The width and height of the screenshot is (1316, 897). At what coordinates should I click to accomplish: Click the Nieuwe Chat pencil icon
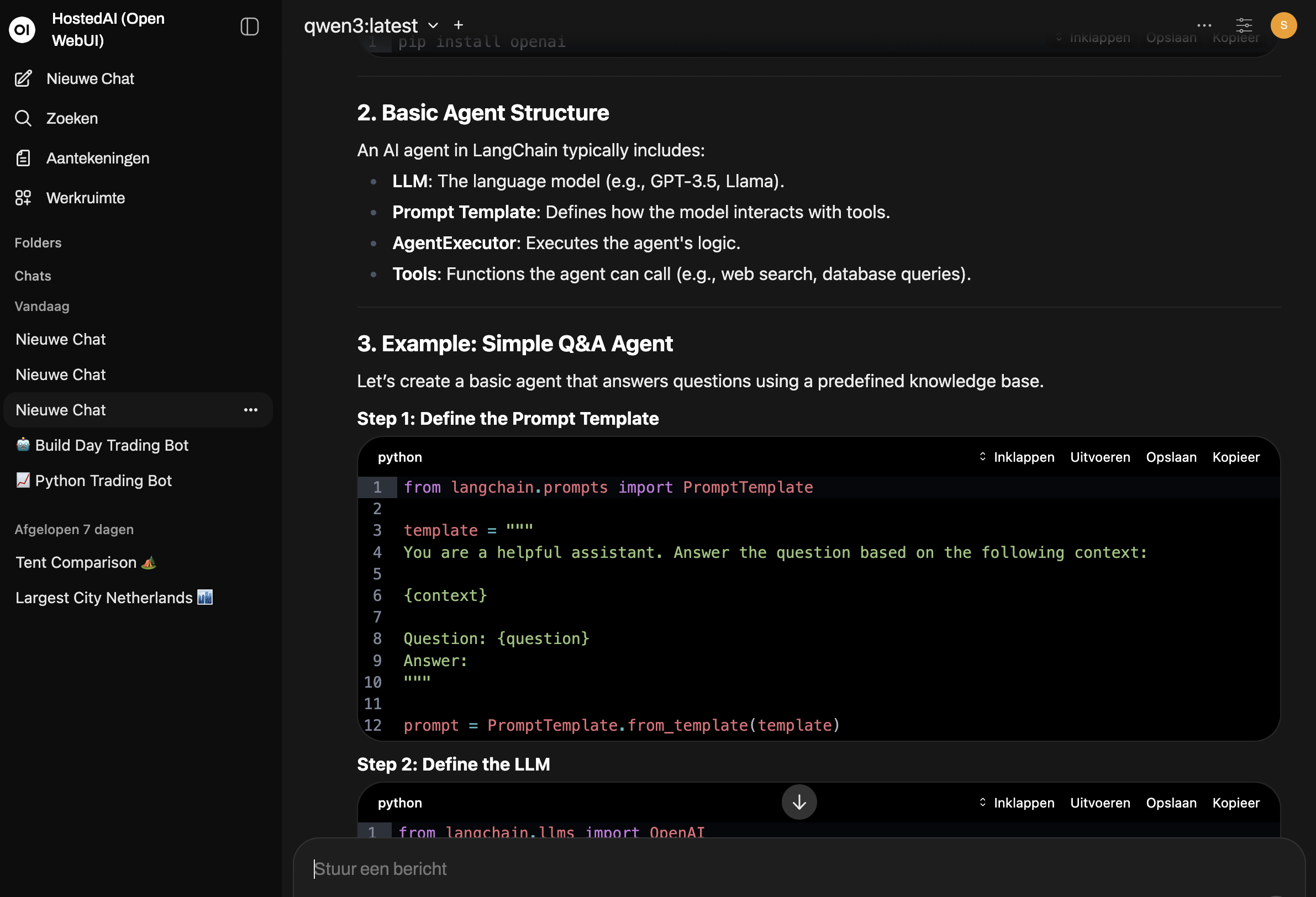(23, 79)
